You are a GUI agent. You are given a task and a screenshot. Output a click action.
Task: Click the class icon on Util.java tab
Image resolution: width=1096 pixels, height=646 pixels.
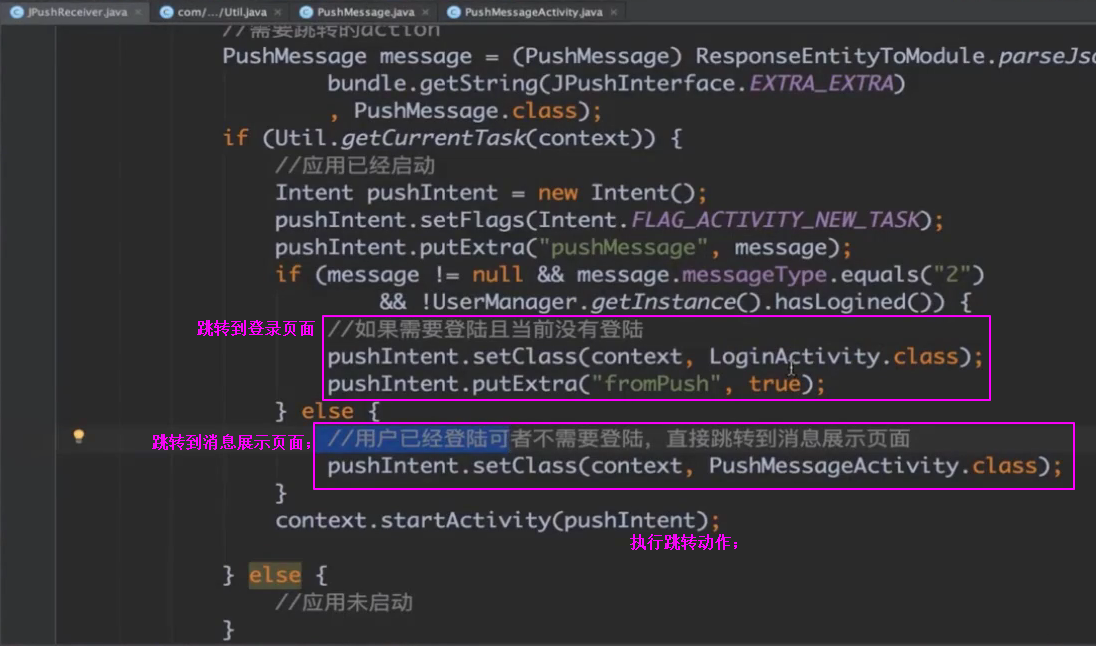pos(166,12)
